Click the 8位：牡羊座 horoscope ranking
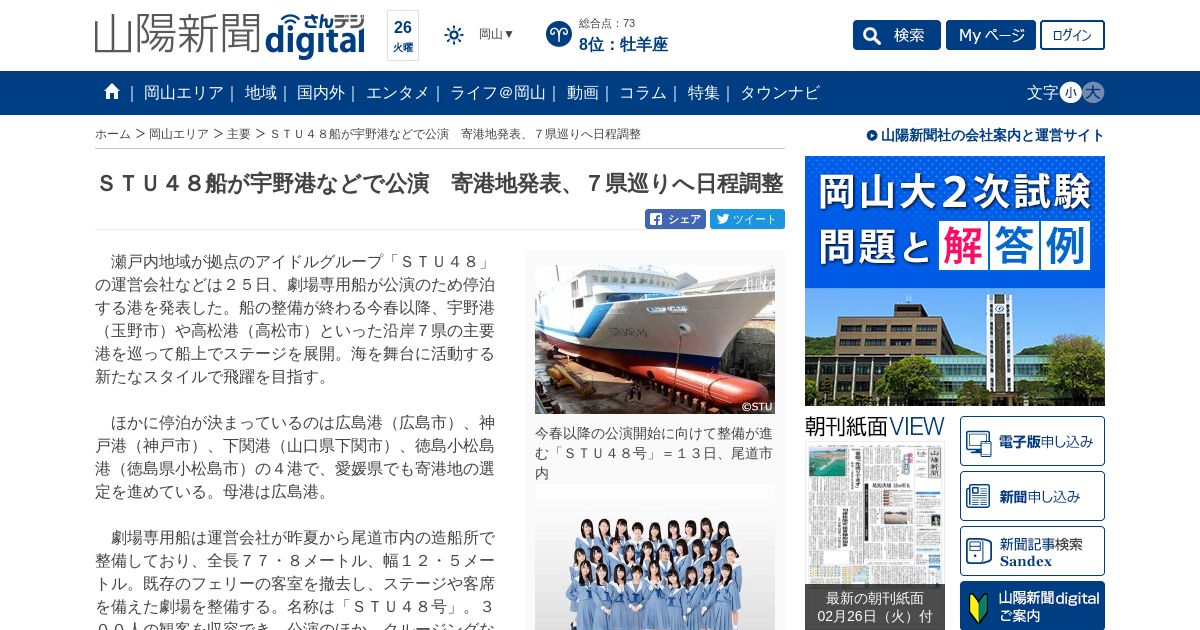Image resolution: width=1200 pixels, height=630 pixels. pyautogui.click(x=623, y=44)
